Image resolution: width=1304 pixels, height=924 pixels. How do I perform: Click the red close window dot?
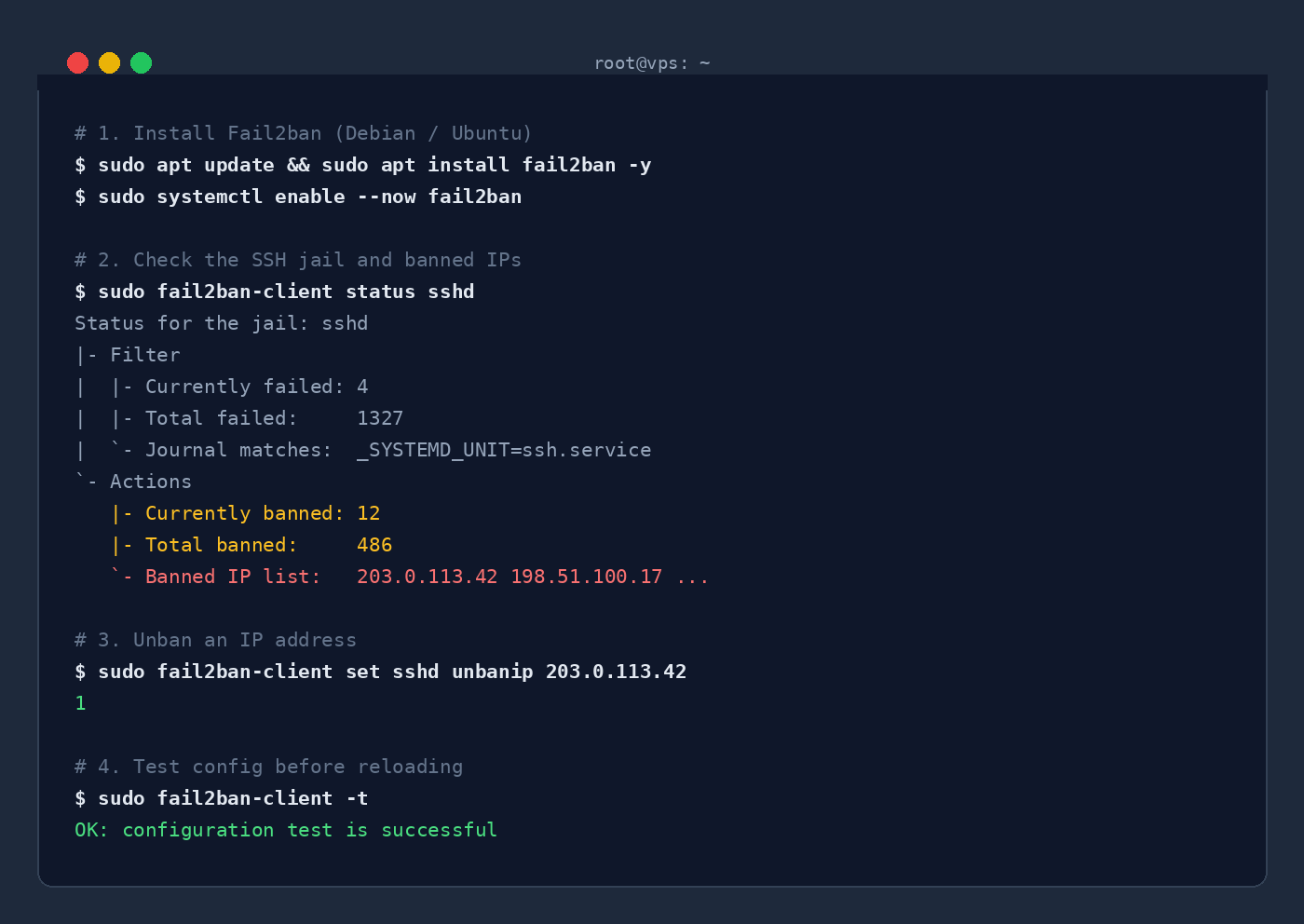click(78, 62)
